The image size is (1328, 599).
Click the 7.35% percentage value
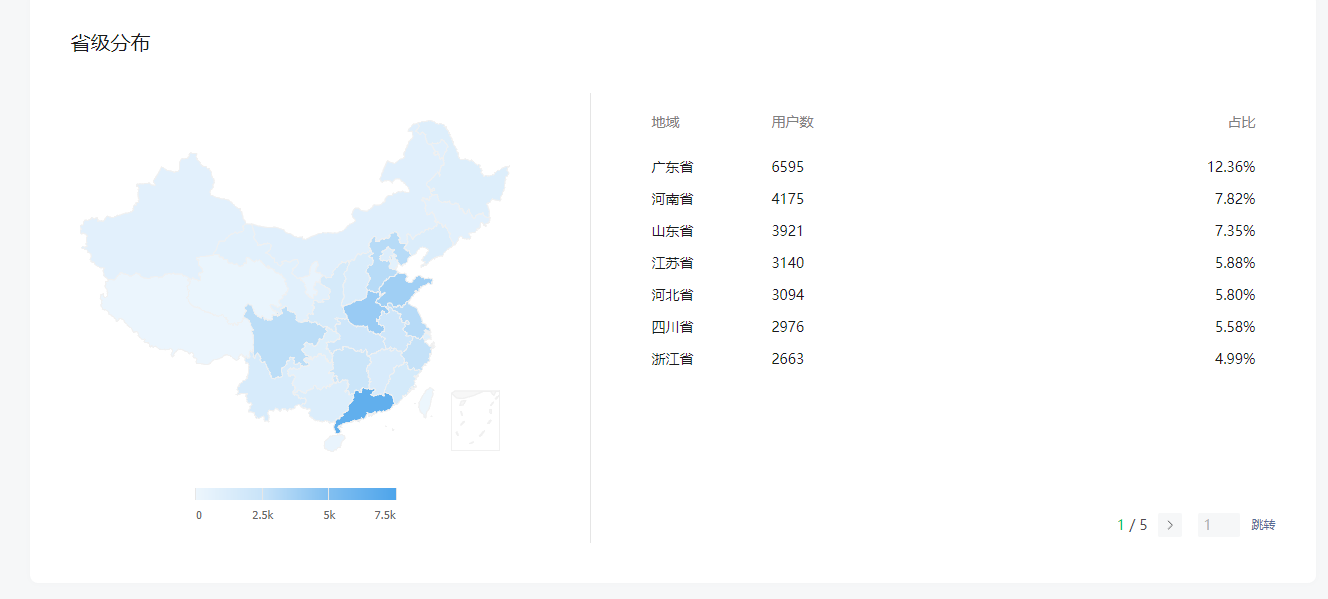1235,231
